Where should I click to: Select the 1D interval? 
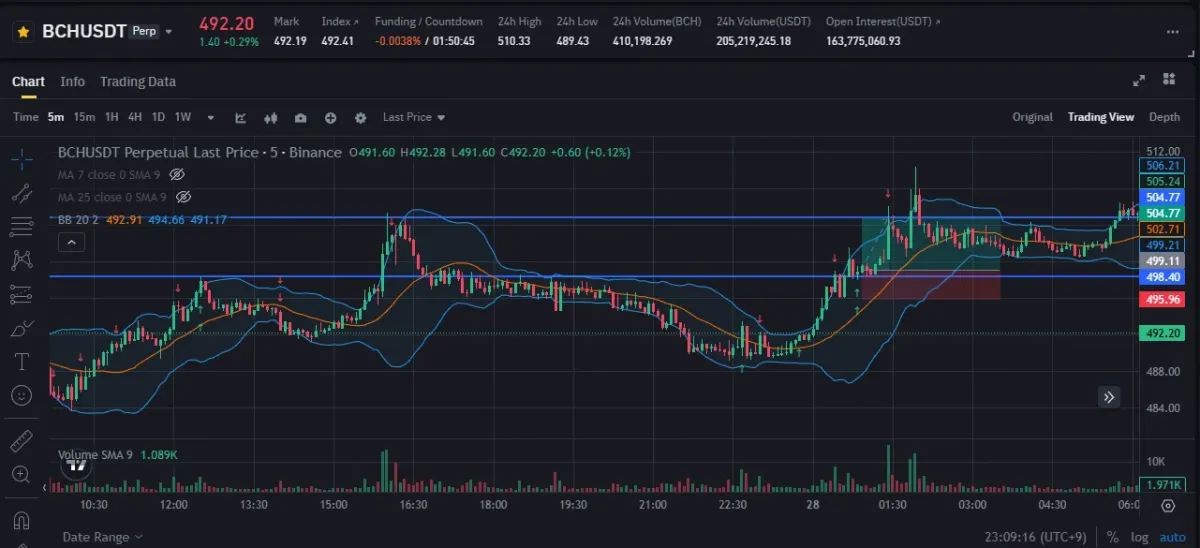tap(158, 117)
